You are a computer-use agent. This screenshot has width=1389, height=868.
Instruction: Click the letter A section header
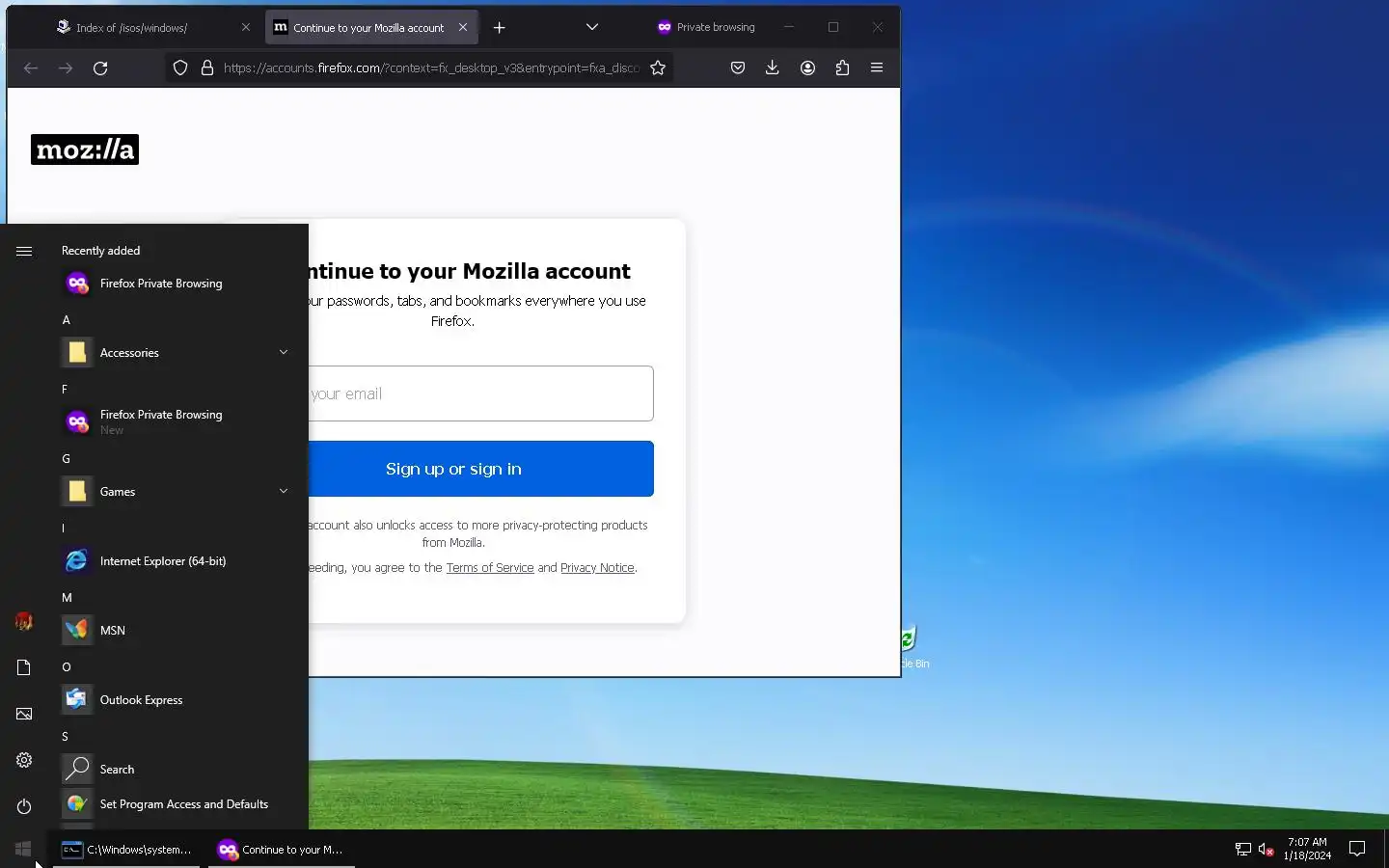(x=66, y=320)
